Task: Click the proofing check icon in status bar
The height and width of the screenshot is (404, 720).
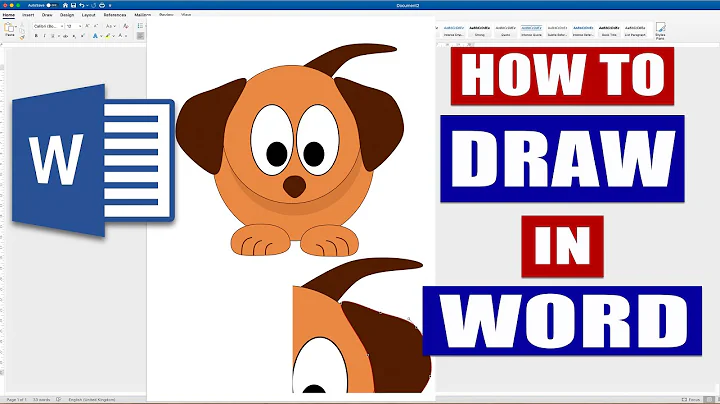Action: click(58, 400)
